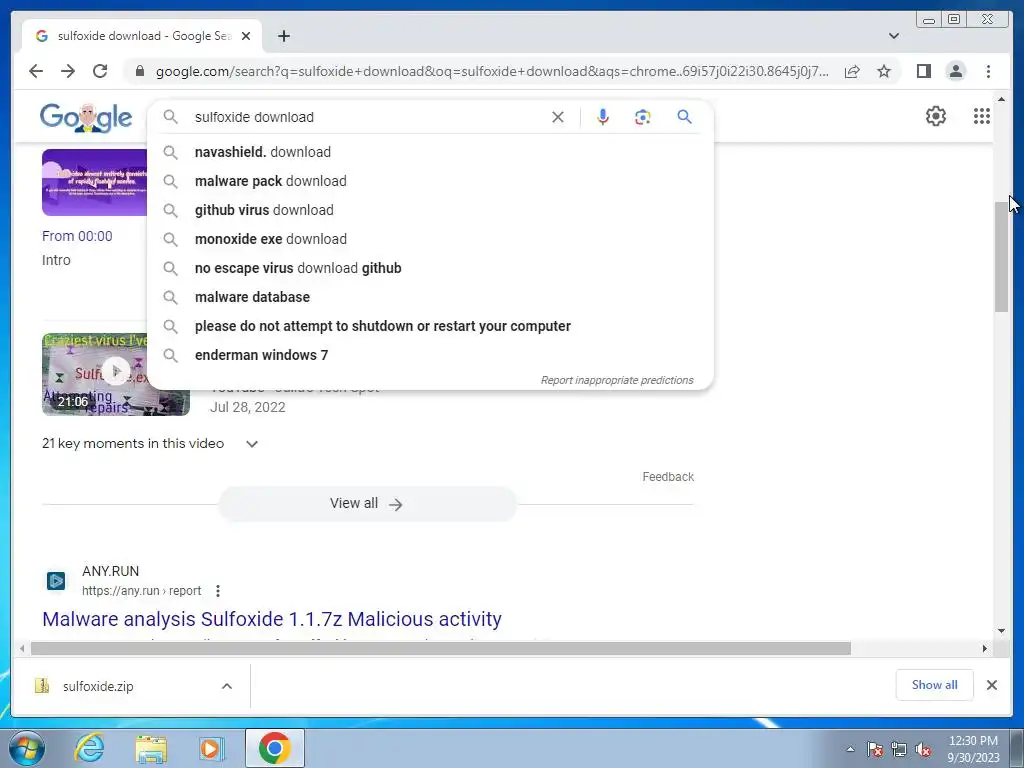
Task: Open ANY.RUN result options menu
Action: click(x=217, y=591)
